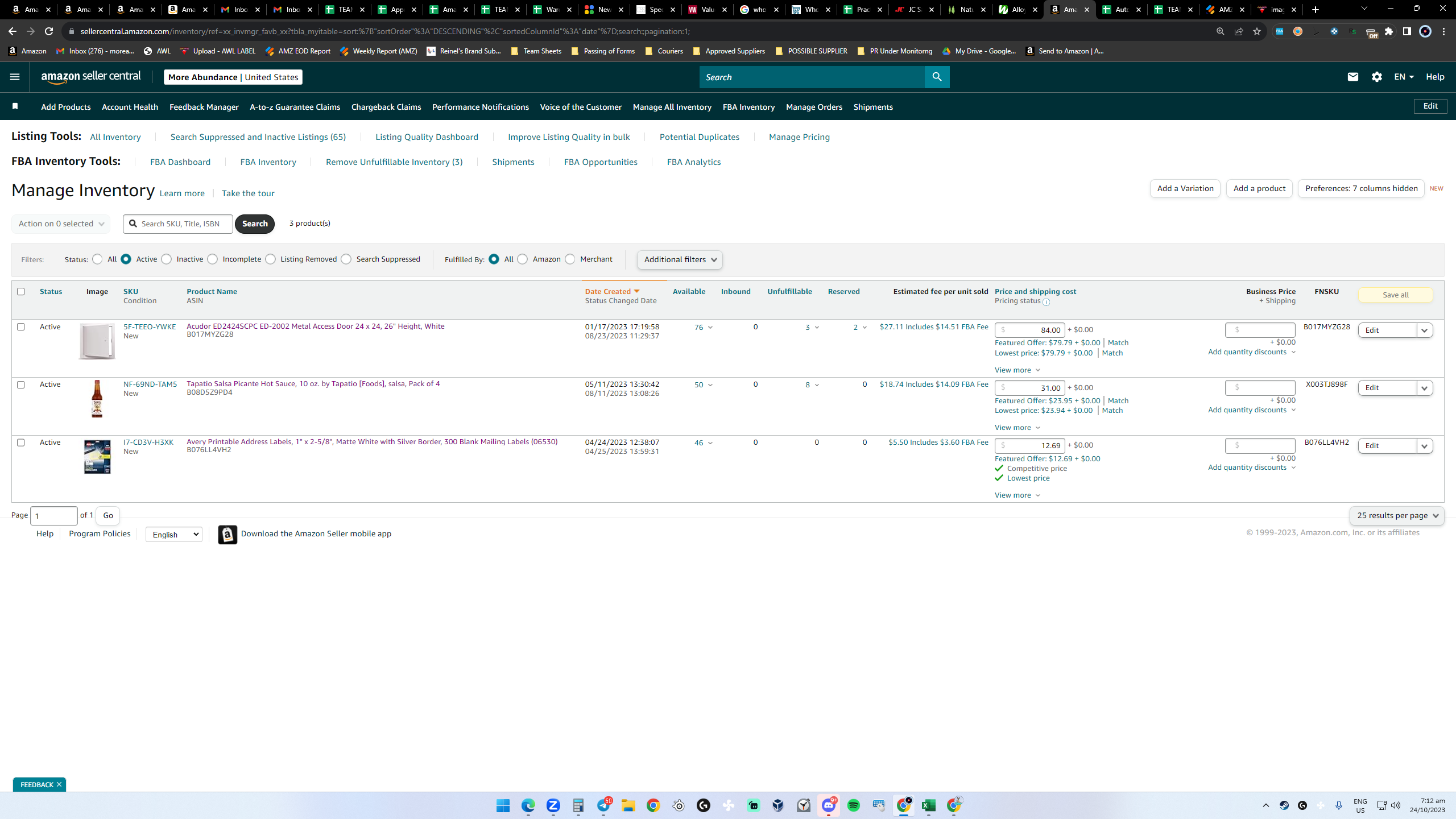Image resolution: width=1456 pixels, height=819 pixels.
Task: Open the settings gear icon
Action: point(1376,77)
